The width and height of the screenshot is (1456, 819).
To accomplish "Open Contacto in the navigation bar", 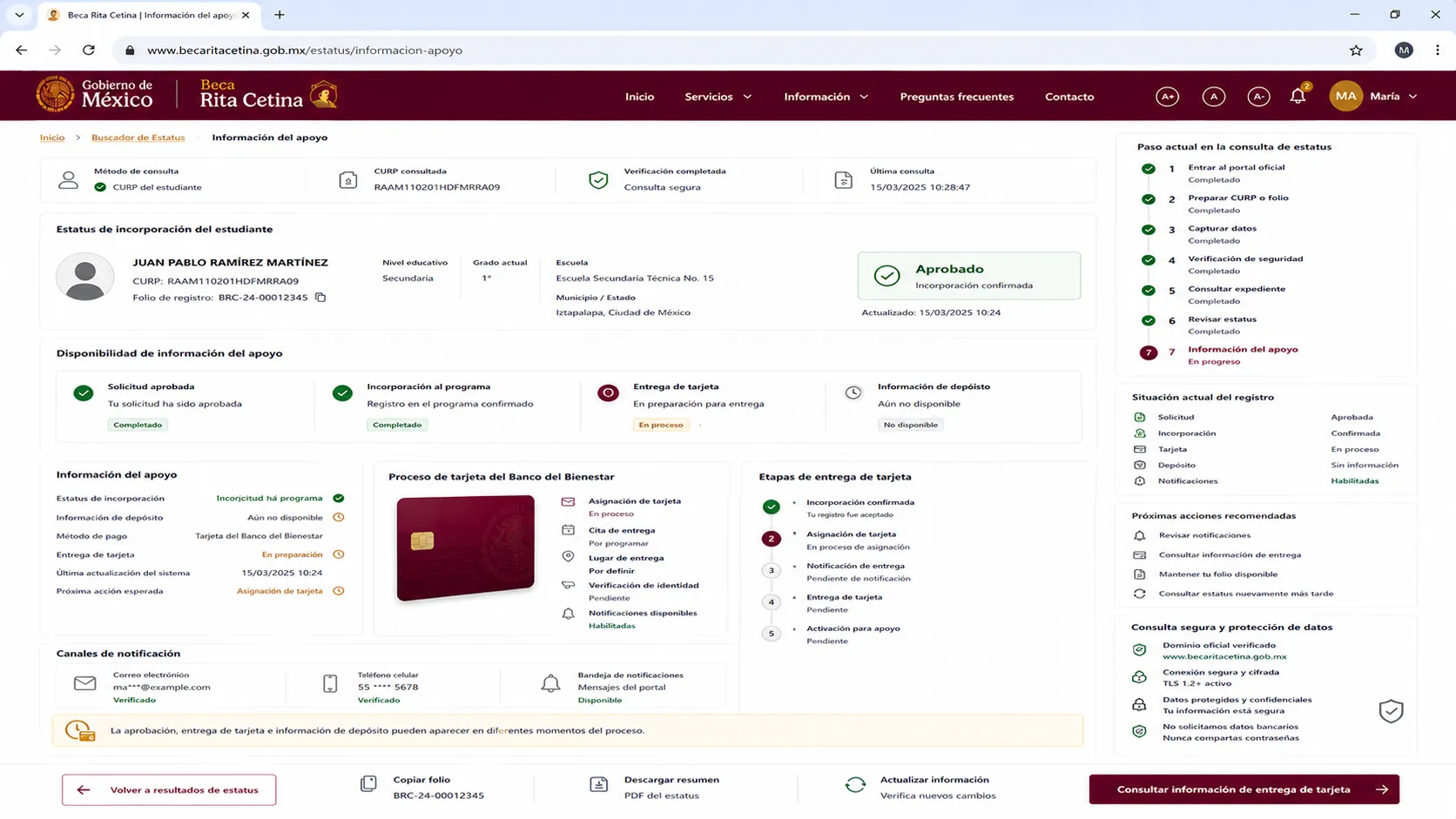I will [1069, 97].
